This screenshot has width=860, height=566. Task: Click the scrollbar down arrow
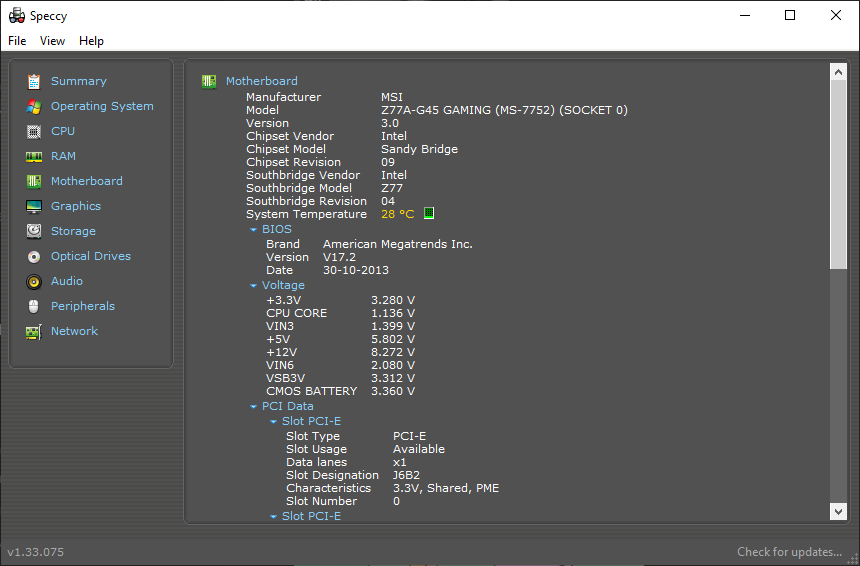pos(838,512)
